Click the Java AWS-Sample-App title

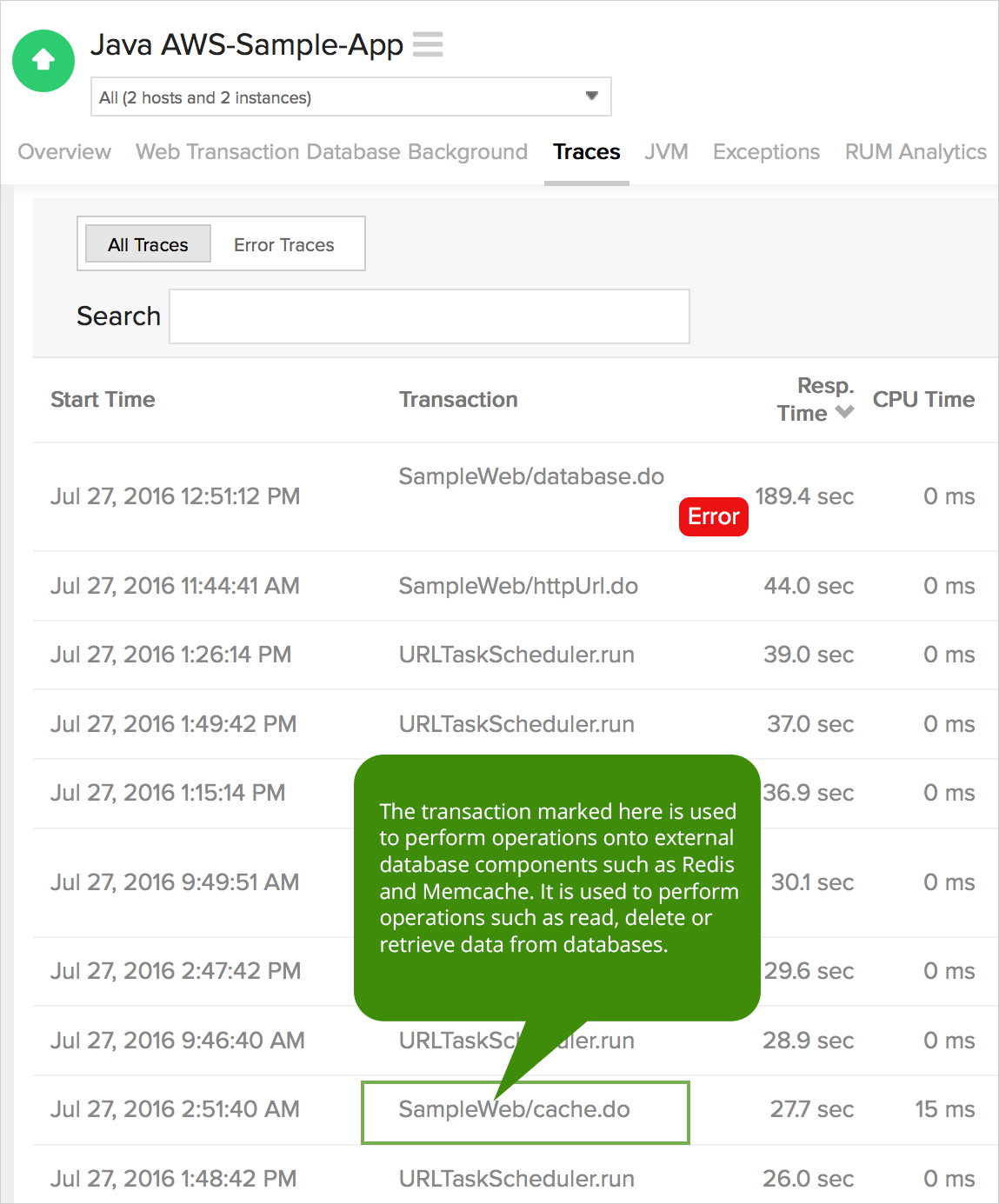(x=247, y=44)
